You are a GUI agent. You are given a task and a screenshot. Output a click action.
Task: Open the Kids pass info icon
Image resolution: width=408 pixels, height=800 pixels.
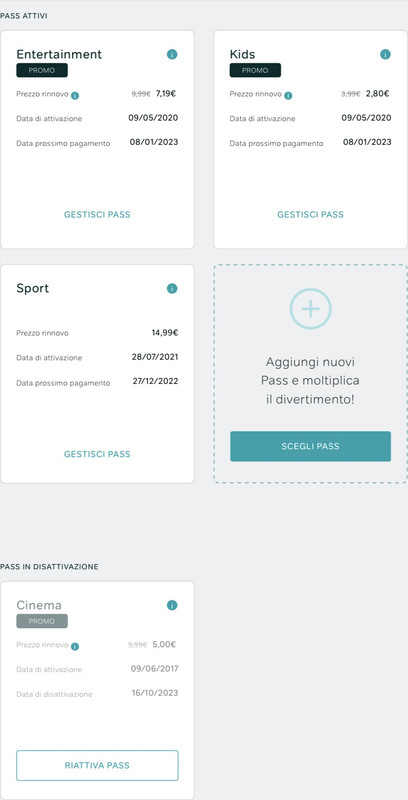[x=386, y=54]
